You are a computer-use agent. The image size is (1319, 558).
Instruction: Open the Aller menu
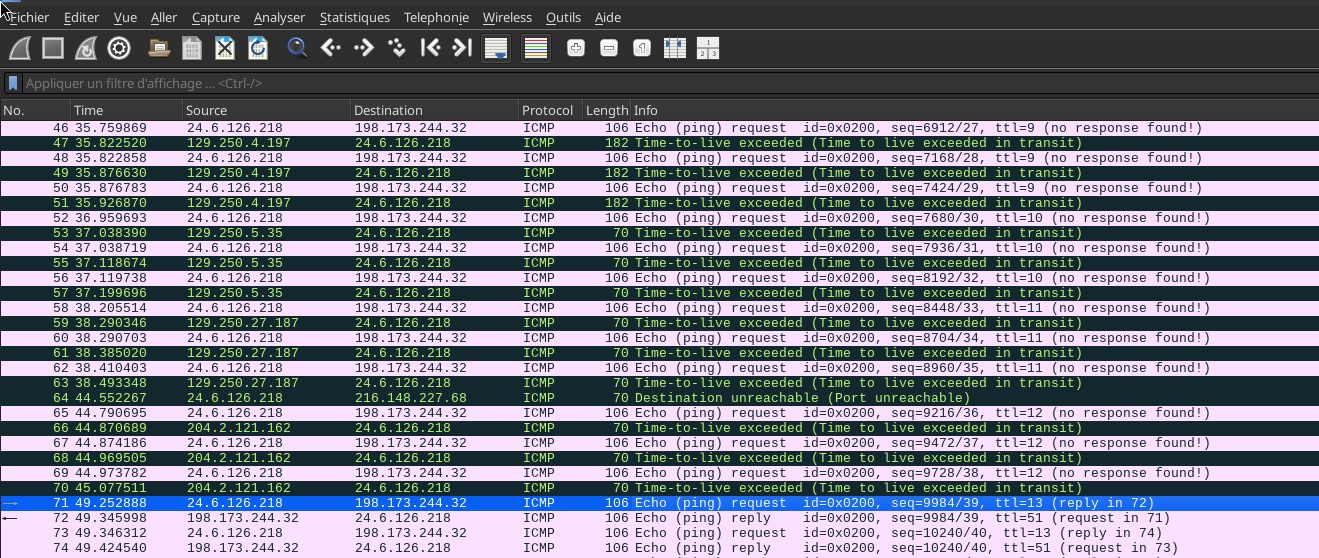coord(164,17)
